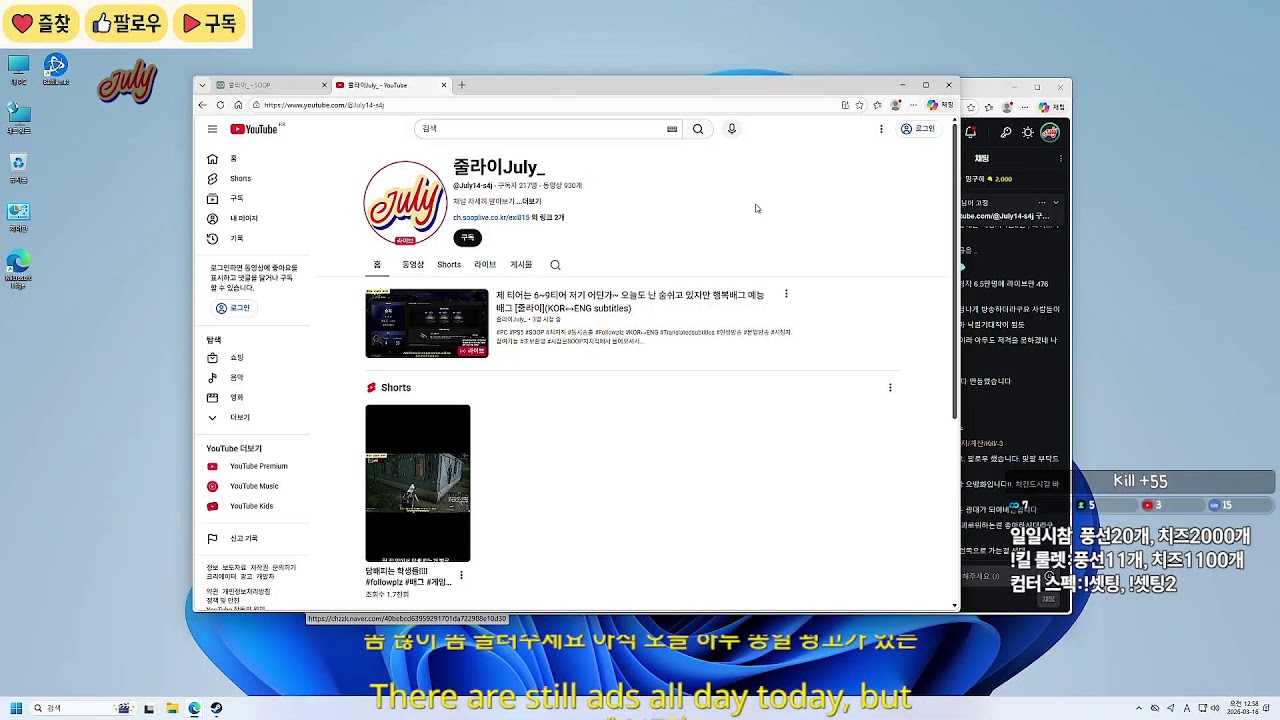Open Microsoft Edge from the taskbar
The width and height of the screenshot is (1280, 720).
tap(194, 708)
